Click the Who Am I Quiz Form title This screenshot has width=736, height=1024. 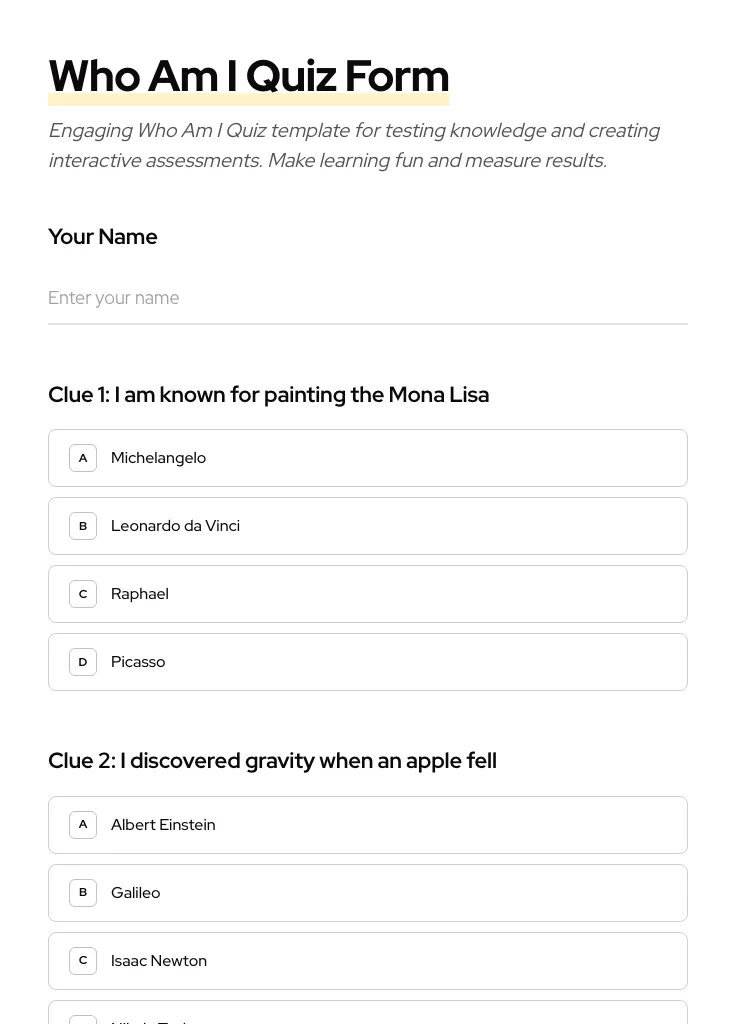tap(249, 77)
